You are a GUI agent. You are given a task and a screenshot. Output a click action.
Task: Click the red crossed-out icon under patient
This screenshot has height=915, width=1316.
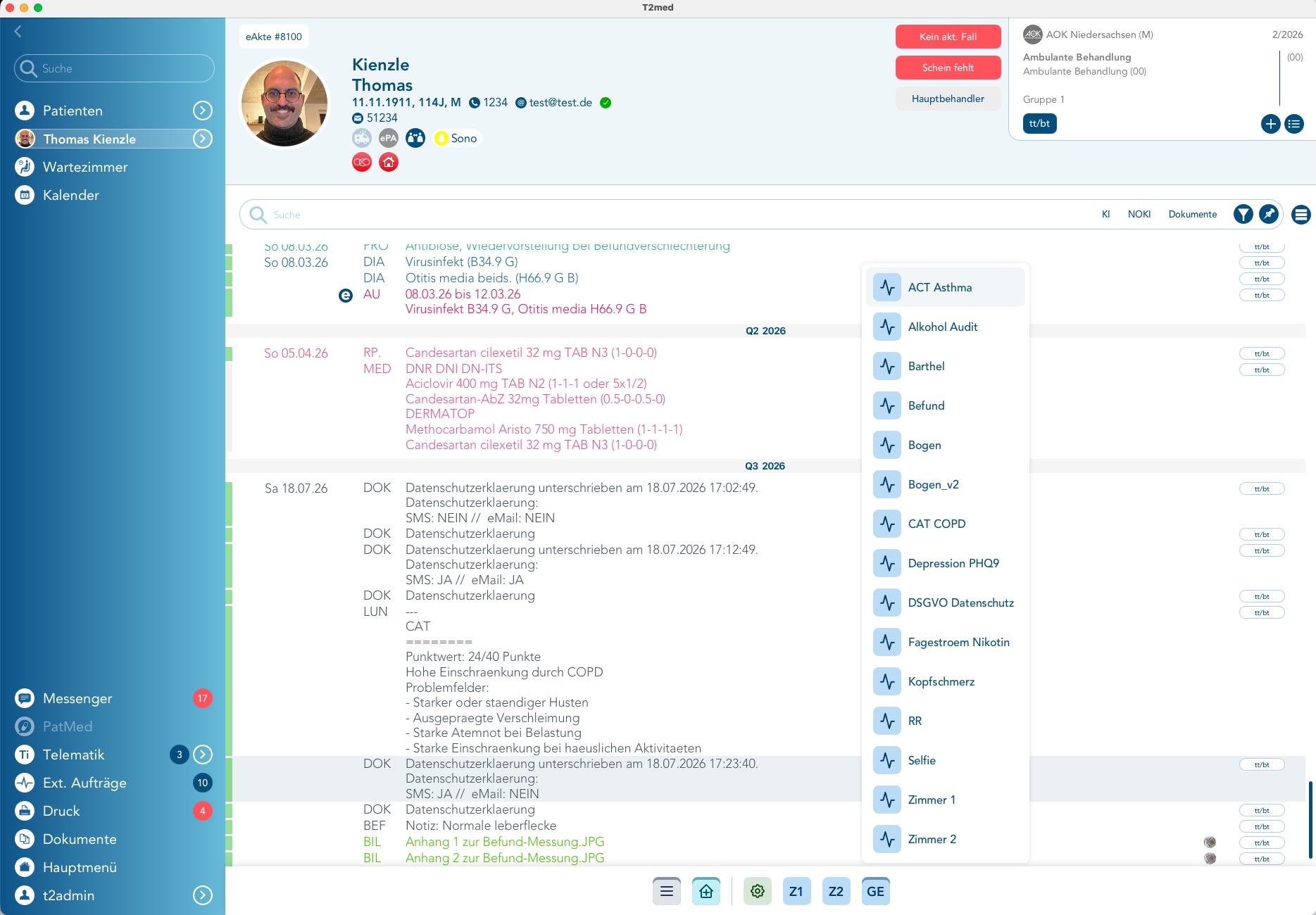[x=362, y=162]
